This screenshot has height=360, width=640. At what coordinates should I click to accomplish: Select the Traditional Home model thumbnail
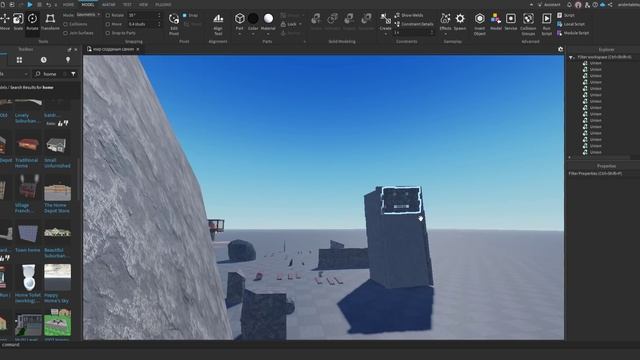tap(28, 144)
